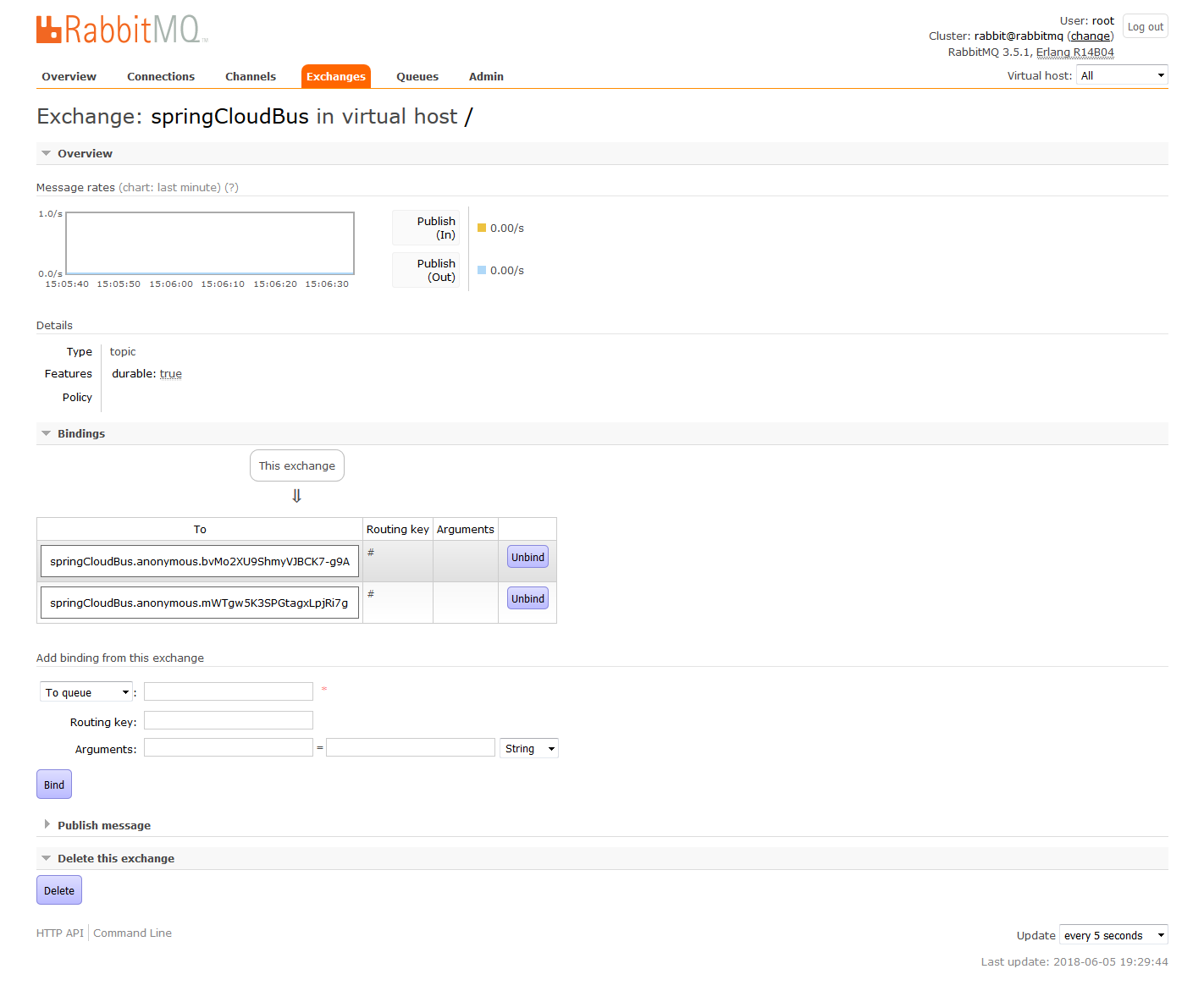Click the cluster name change link
Viewport: 1204px width, 991px height.
(x=1091, y=36)
